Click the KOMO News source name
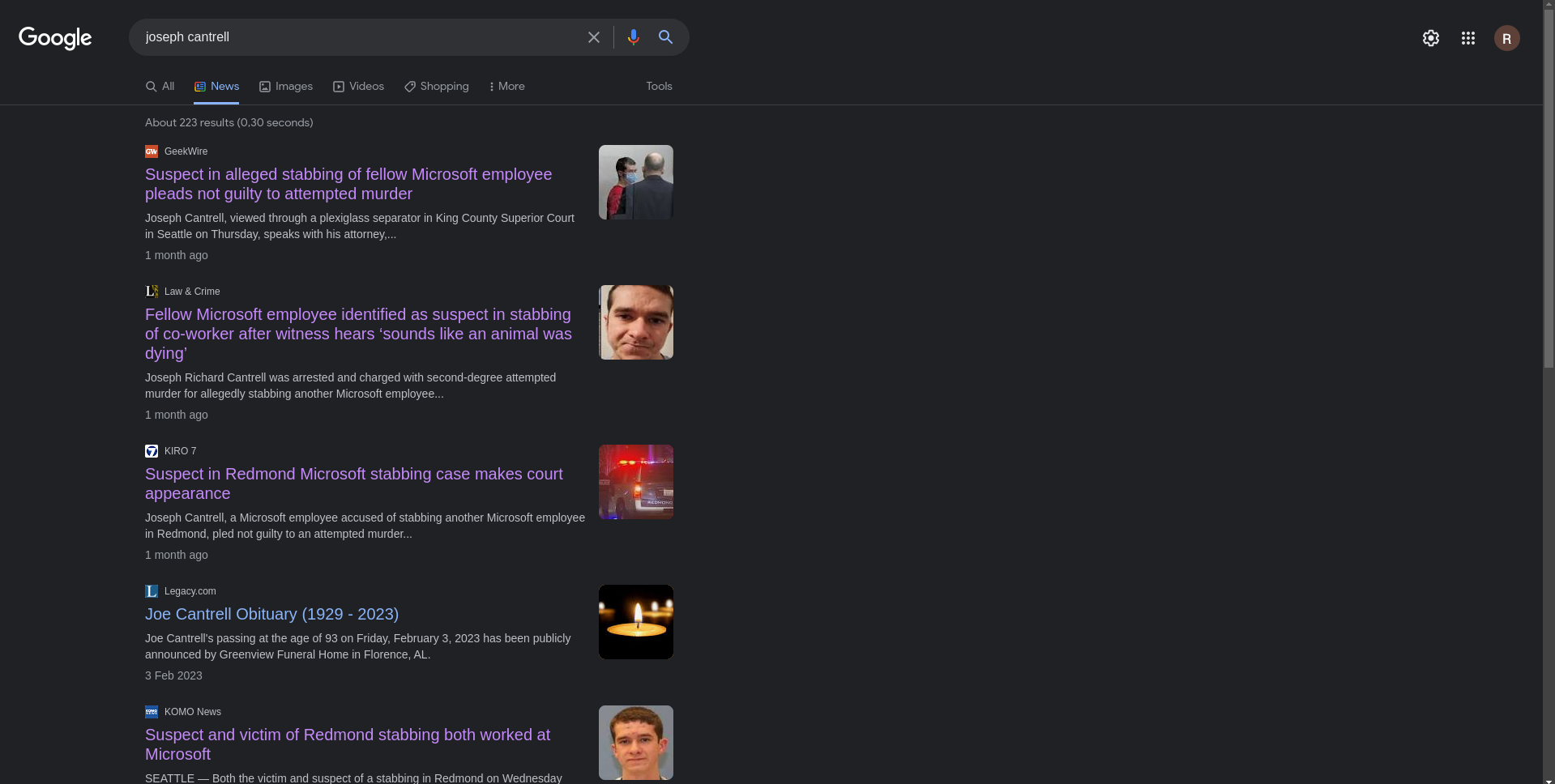The width and height of the screenshot is (1555, 784). tap(193, 712)
